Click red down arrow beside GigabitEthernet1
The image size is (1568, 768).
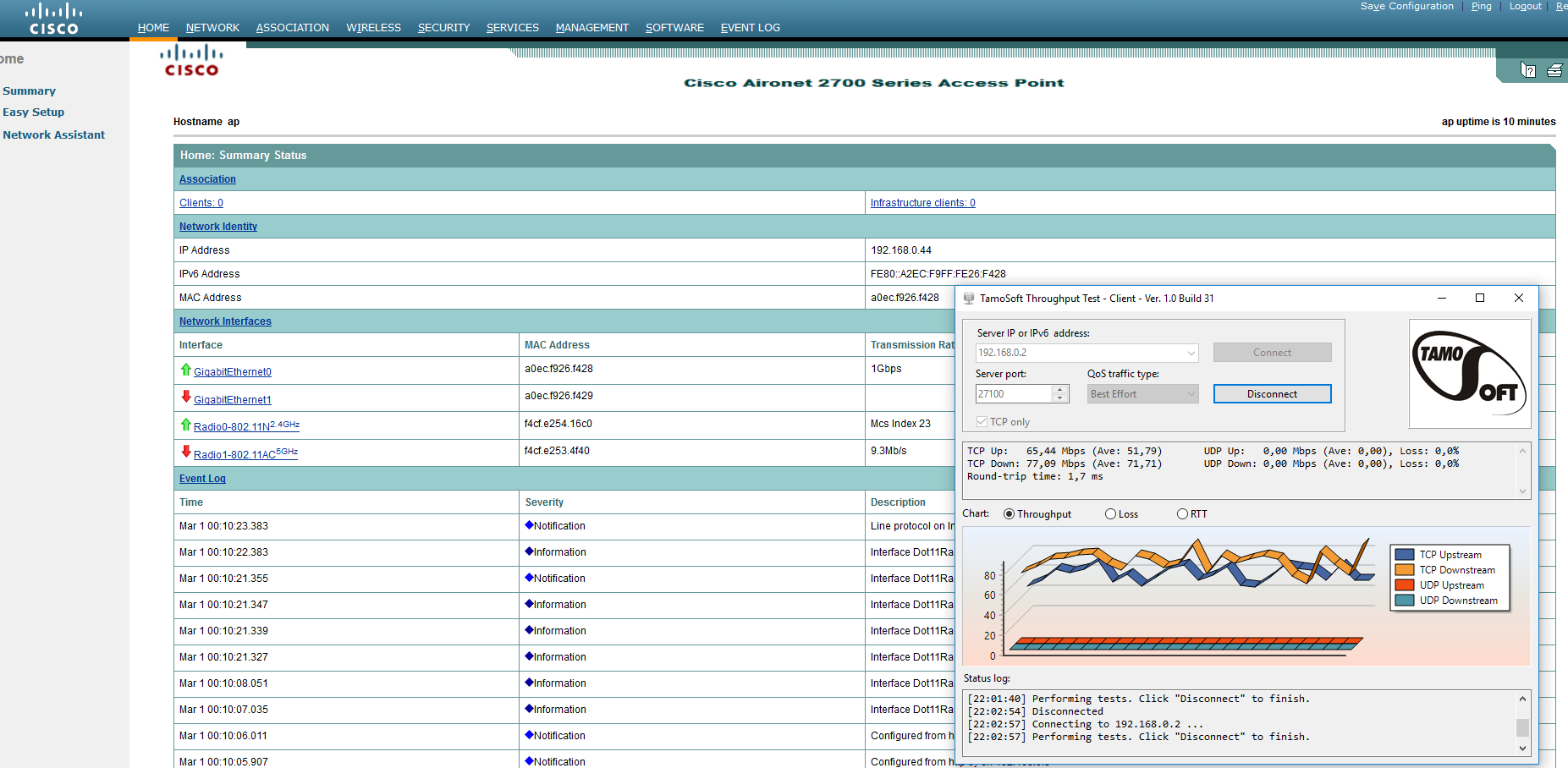pos(185,397)
